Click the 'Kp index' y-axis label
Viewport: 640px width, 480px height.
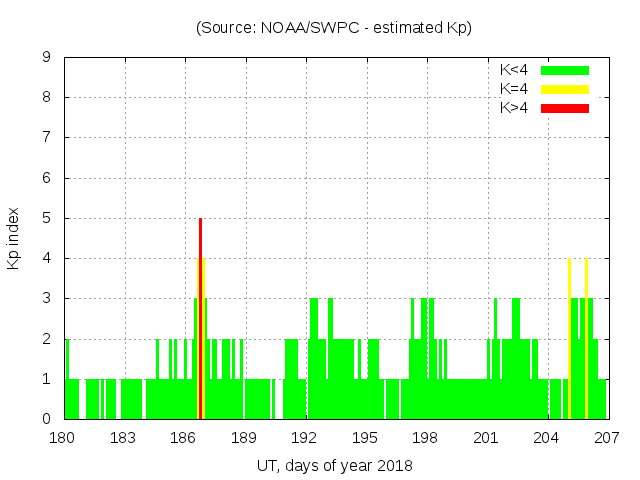coord(14,238)
